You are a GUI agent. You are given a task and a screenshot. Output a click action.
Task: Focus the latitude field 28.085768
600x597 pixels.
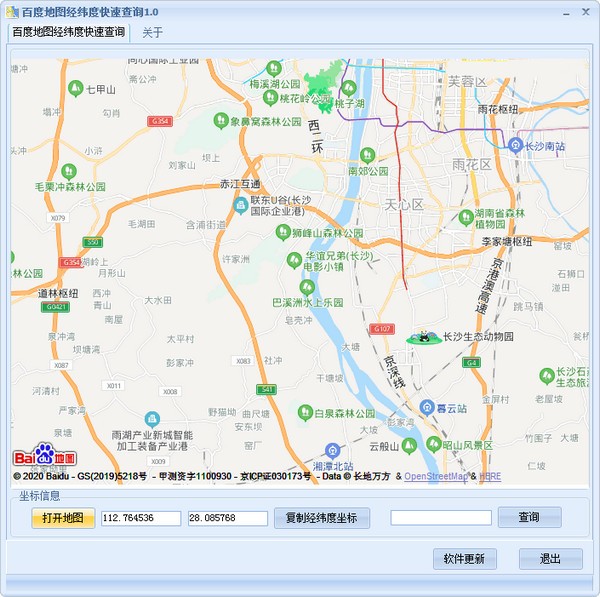click(228, 518)
